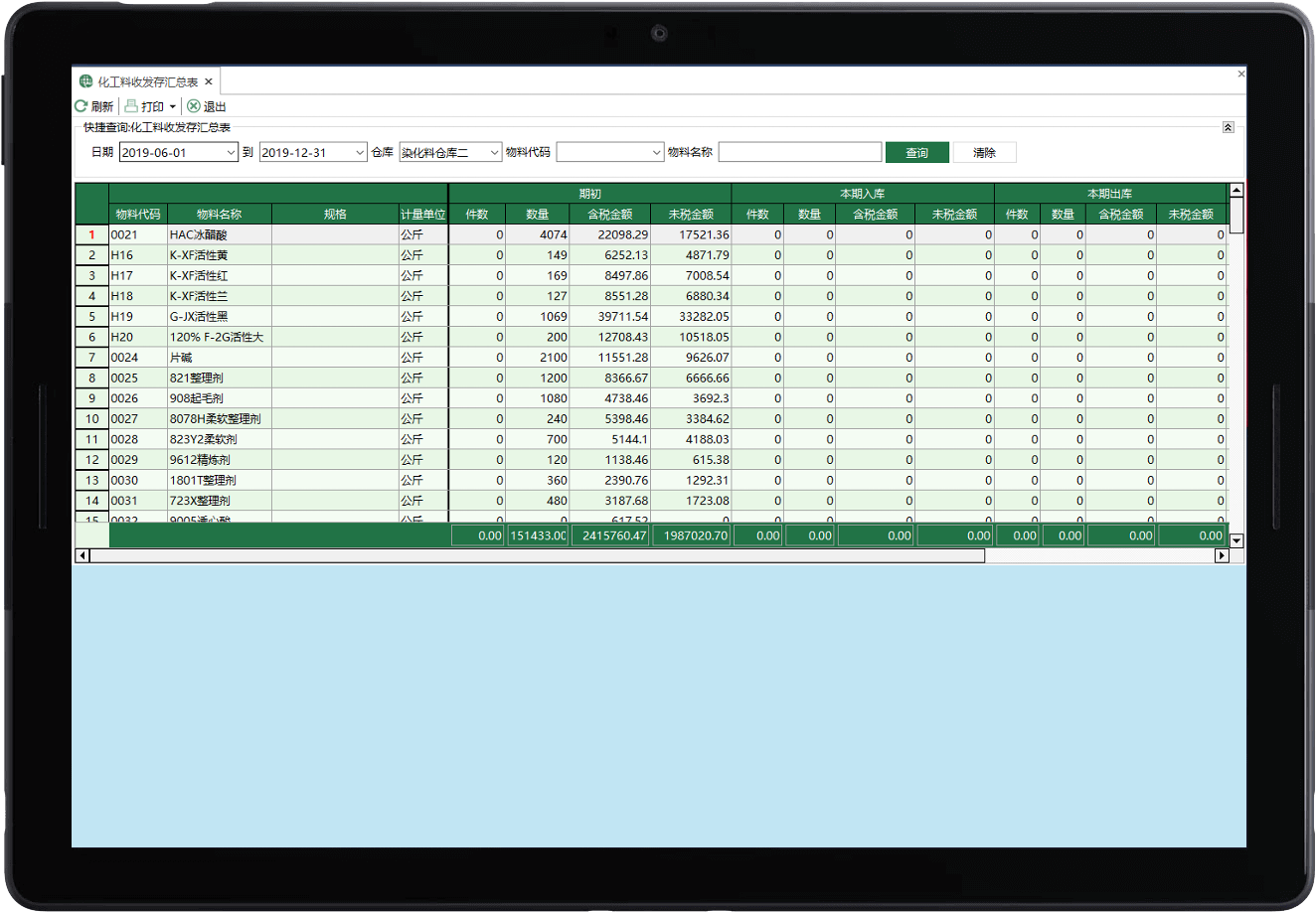
Task: Select the G-JX活性黑 cell
Action: click(220, 317)
